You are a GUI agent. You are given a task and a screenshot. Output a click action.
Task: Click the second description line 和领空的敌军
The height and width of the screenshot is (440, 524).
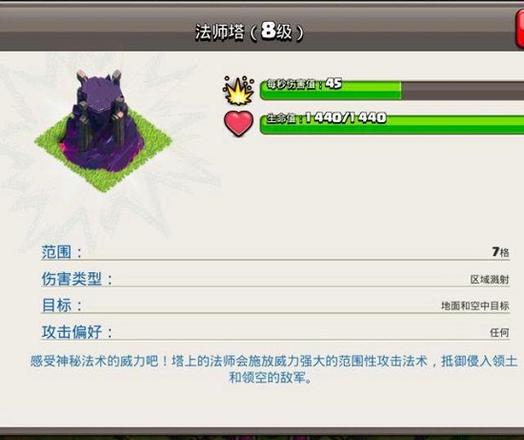point(271,378)
